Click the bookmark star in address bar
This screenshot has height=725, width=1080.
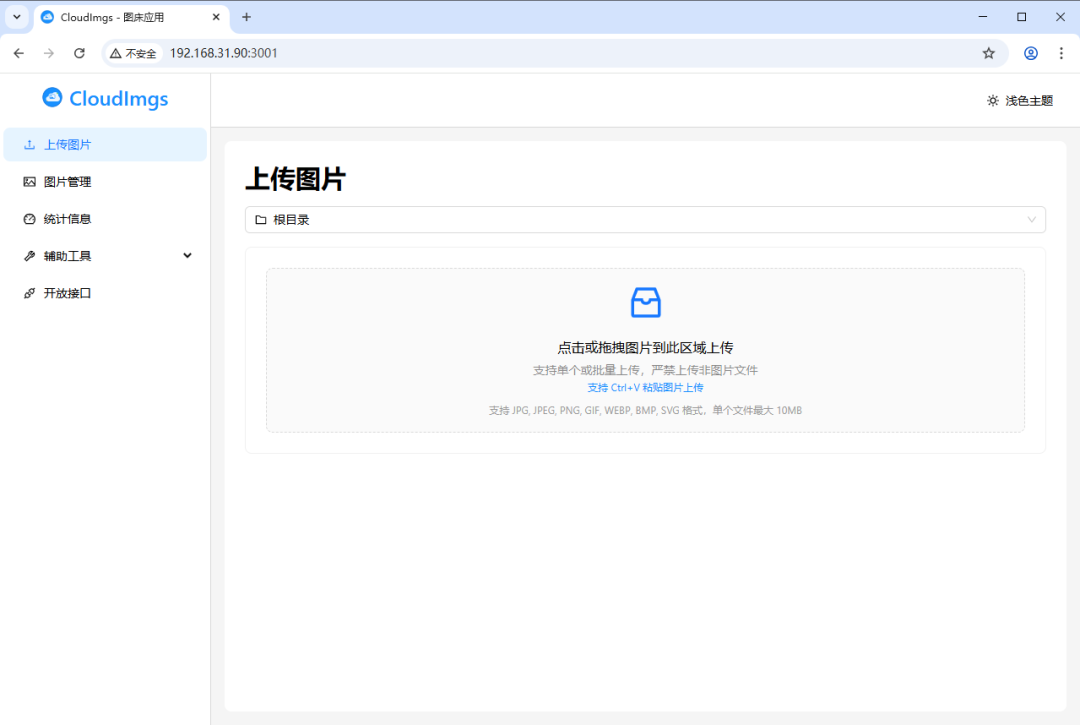point(989,53)
